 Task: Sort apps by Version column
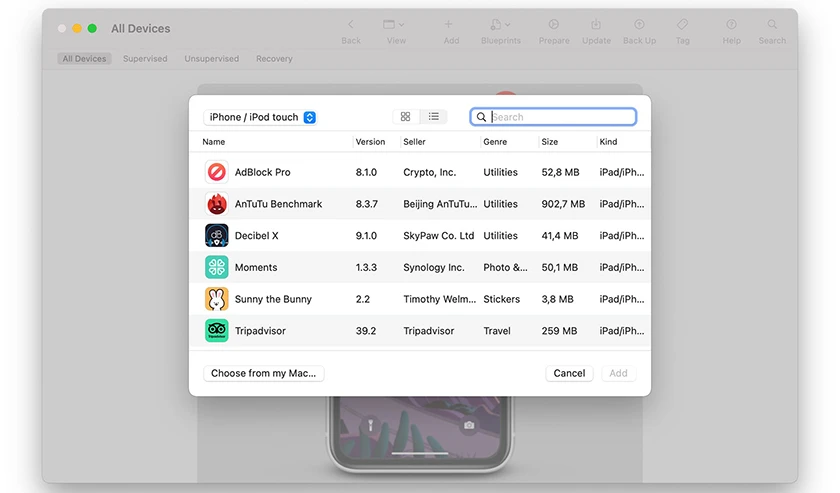(370, 141)
